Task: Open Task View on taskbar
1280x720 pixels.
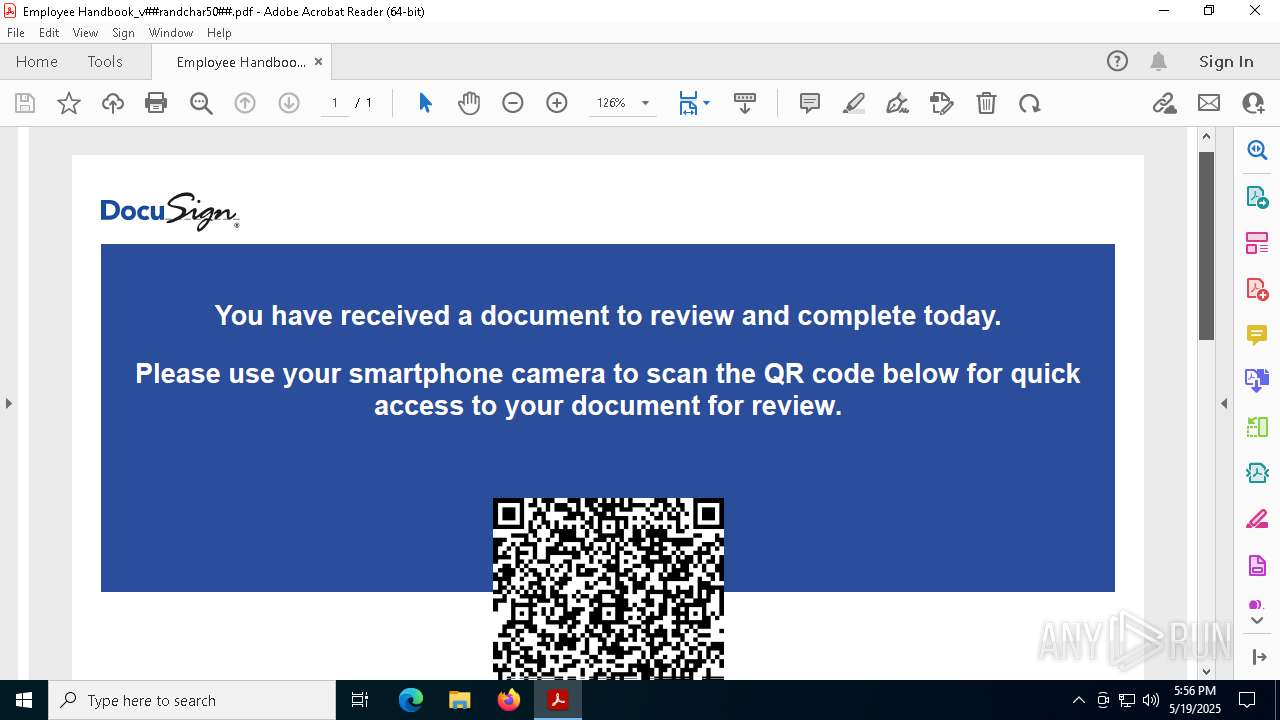Action: coord(360,700)
